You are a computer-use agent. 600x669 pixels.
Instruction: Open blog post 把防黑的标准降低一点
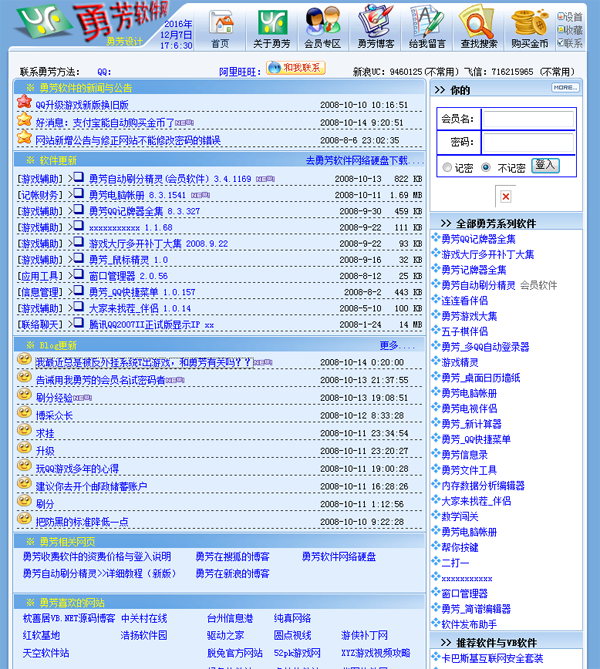click(x=82, y=522)
